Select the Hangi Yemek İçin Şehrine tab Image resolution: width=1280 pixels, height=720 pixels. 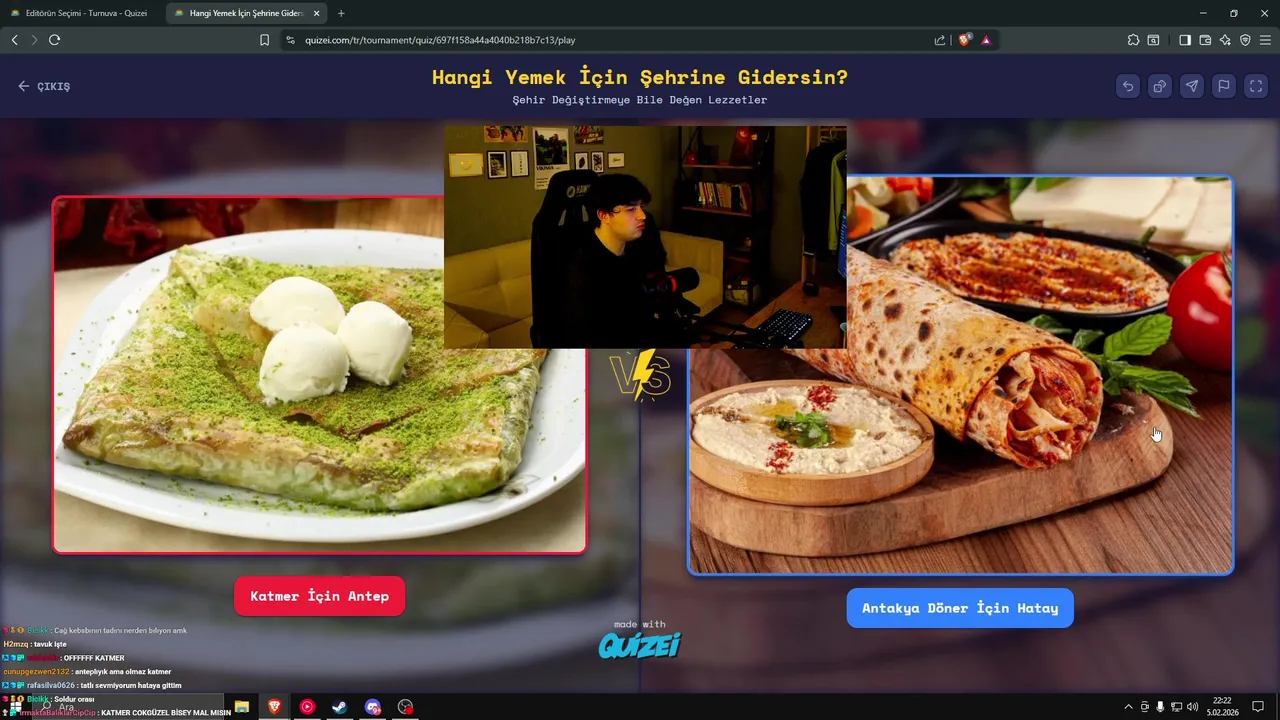coord(245,13)
